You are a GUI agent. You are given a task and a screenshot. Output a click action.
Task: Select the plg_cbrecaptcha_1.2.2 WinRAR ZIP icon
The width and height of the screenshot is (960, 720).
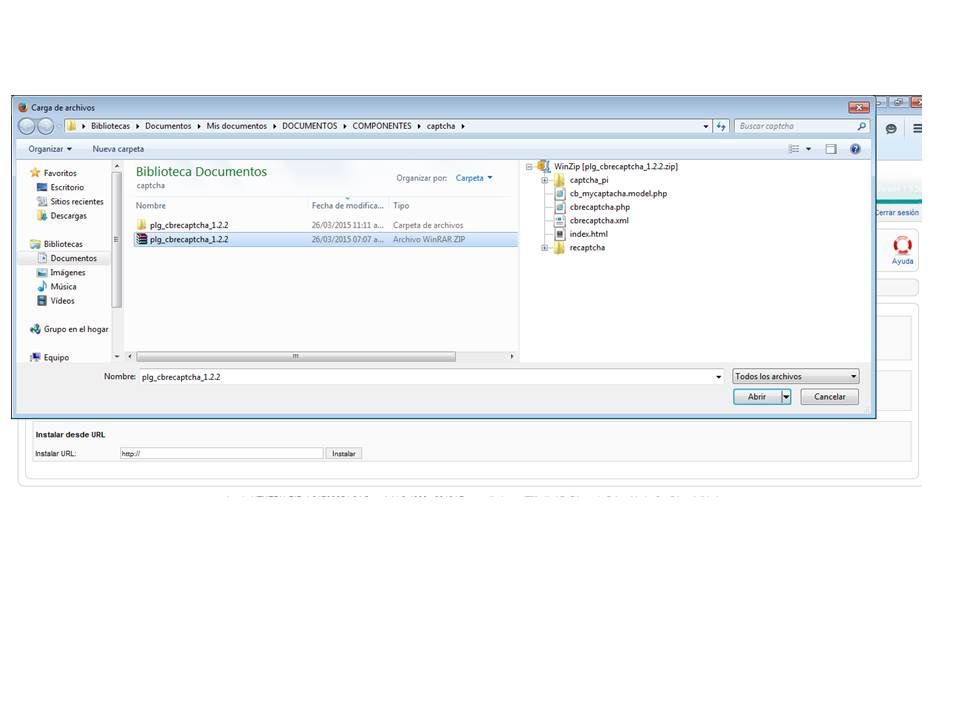pyautogui.click(x=141, y=239)
